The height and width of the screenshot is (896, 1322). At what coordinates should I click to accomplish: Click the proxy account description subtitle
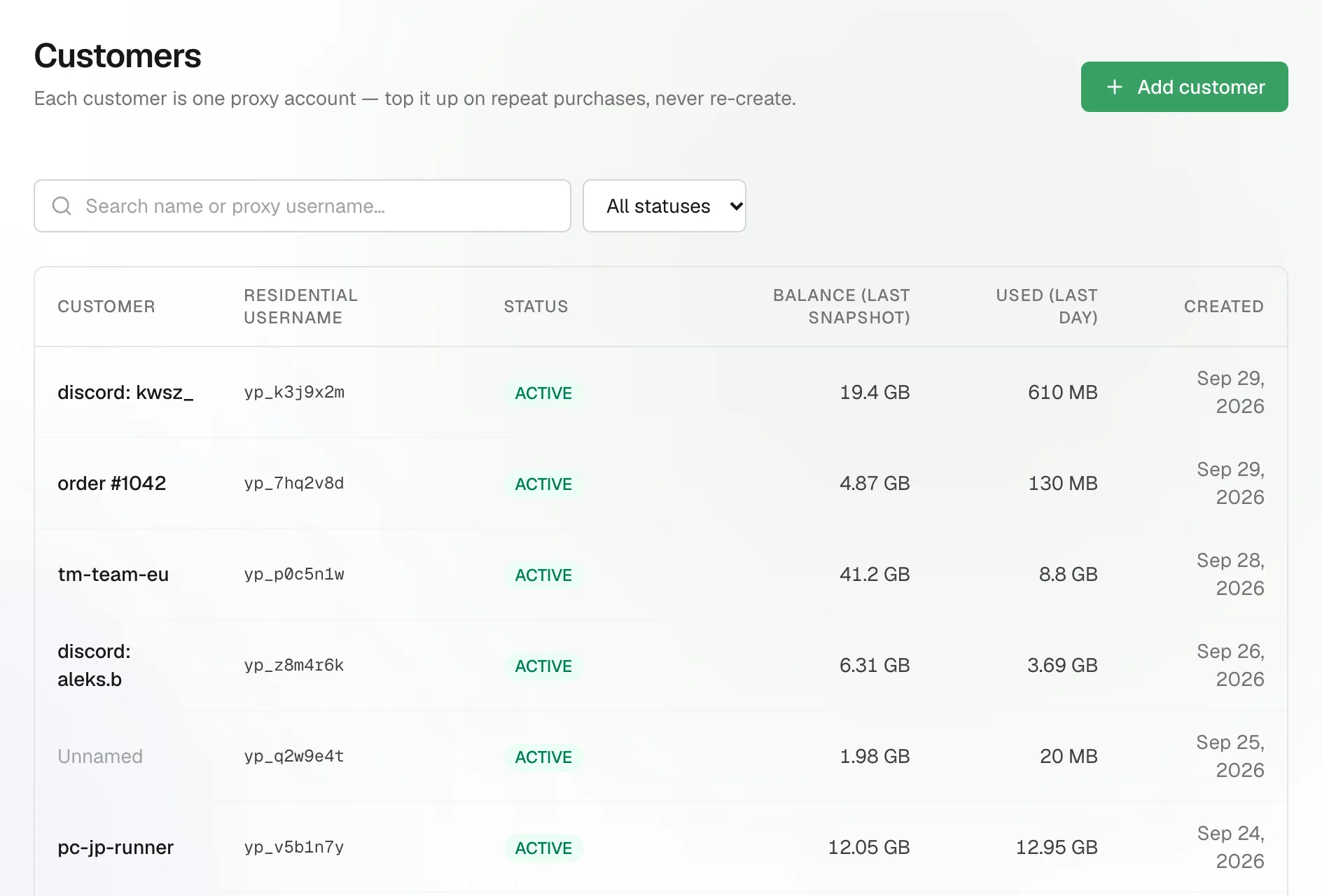coord(415,99)
